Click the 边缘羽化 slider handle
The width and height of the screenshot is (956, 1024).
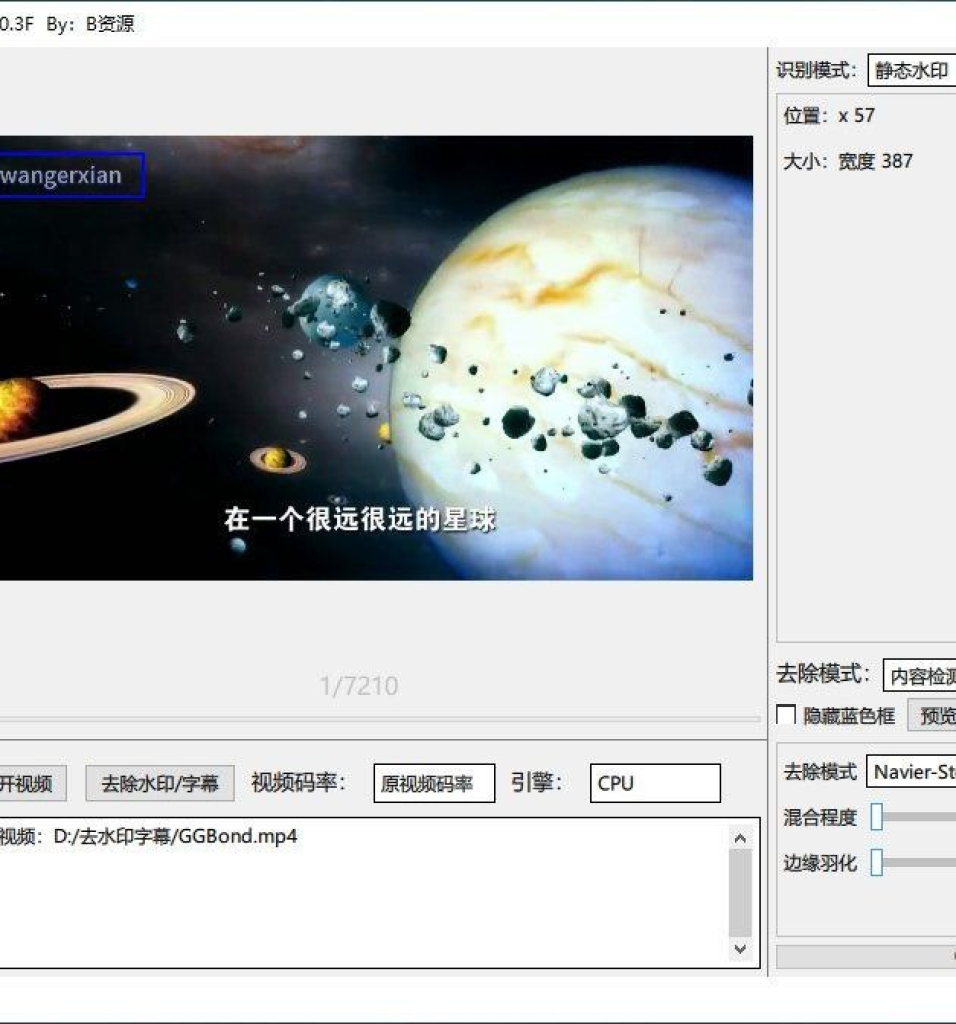point(877,862)
